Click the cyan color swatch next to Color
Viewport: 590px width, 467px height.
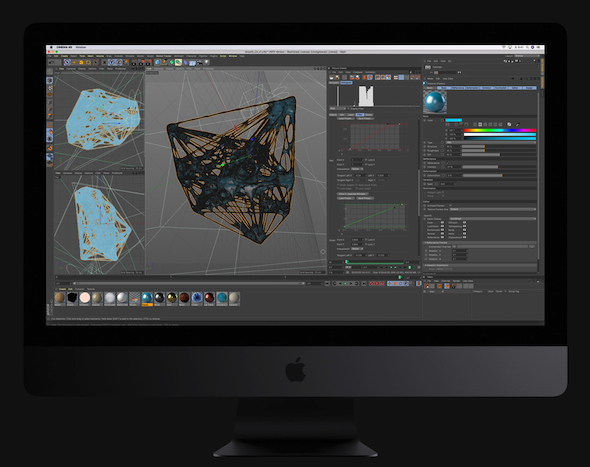click(454, 120)
